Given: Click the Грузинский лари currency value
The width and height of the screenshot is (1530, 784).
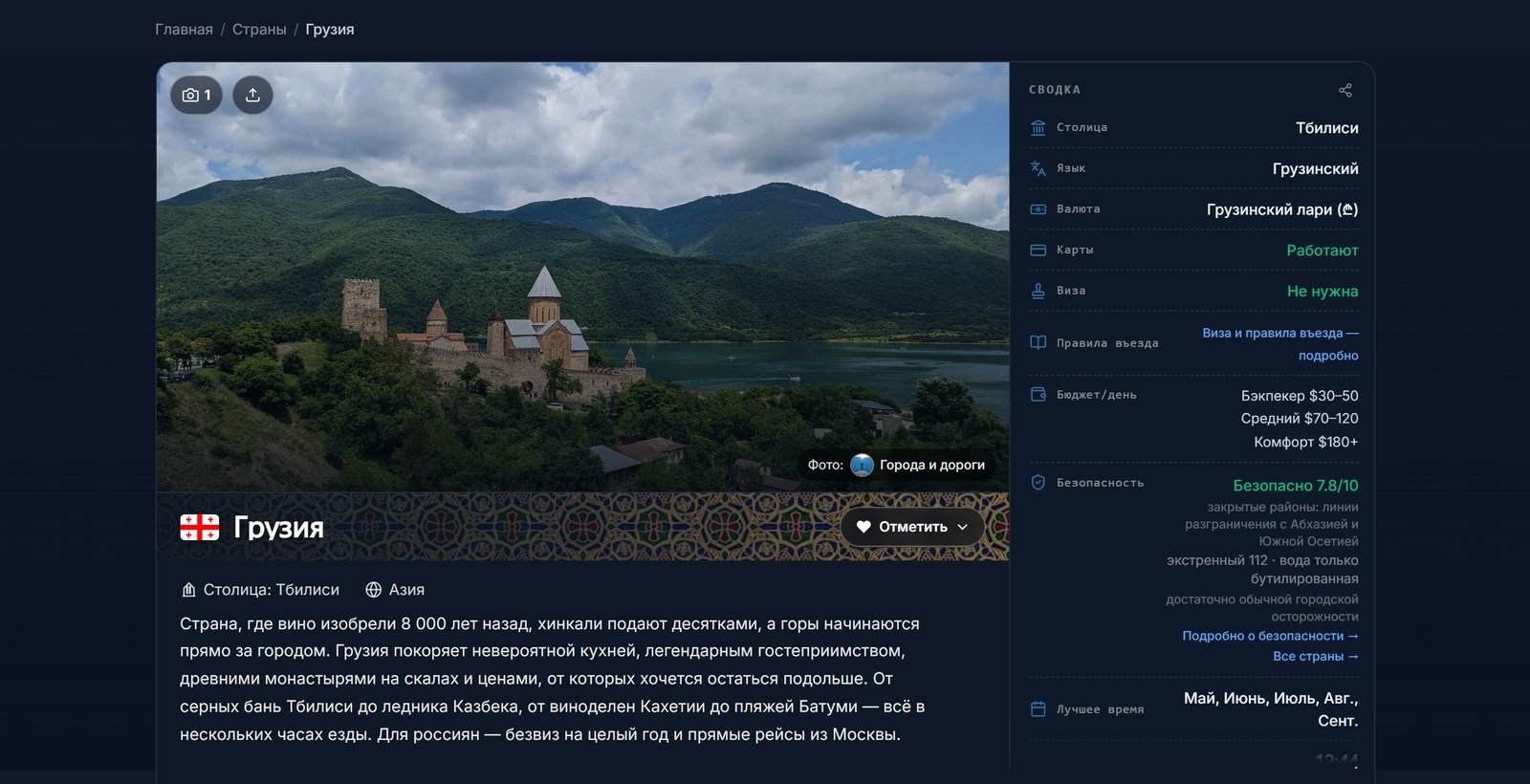Looking at the screenshot, I should click(x=1282, y=209).
